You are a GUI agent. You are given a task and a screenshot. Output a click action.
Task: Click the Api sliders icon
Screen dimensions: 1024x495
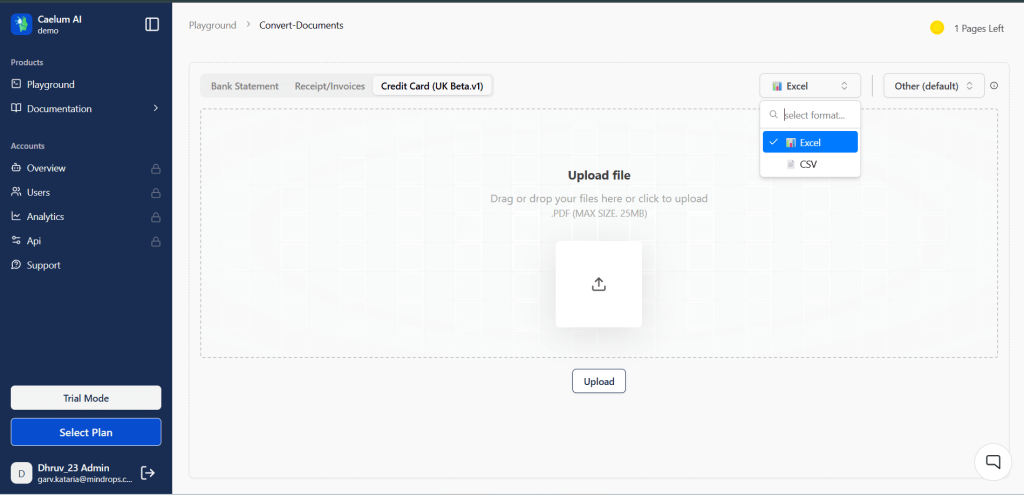pyautogui.click(x=16, y=240)
